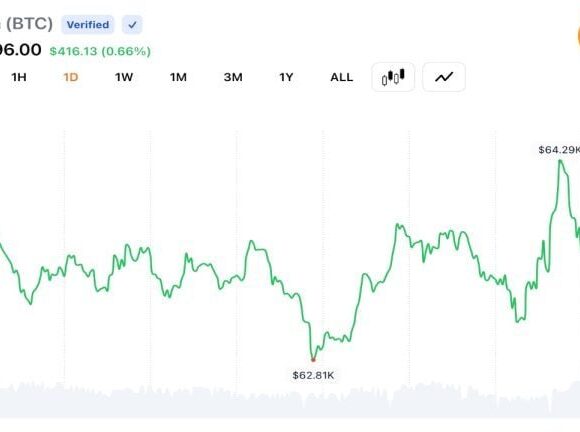
Task: Show the ALL time range
Action: [x=342, y=77]
